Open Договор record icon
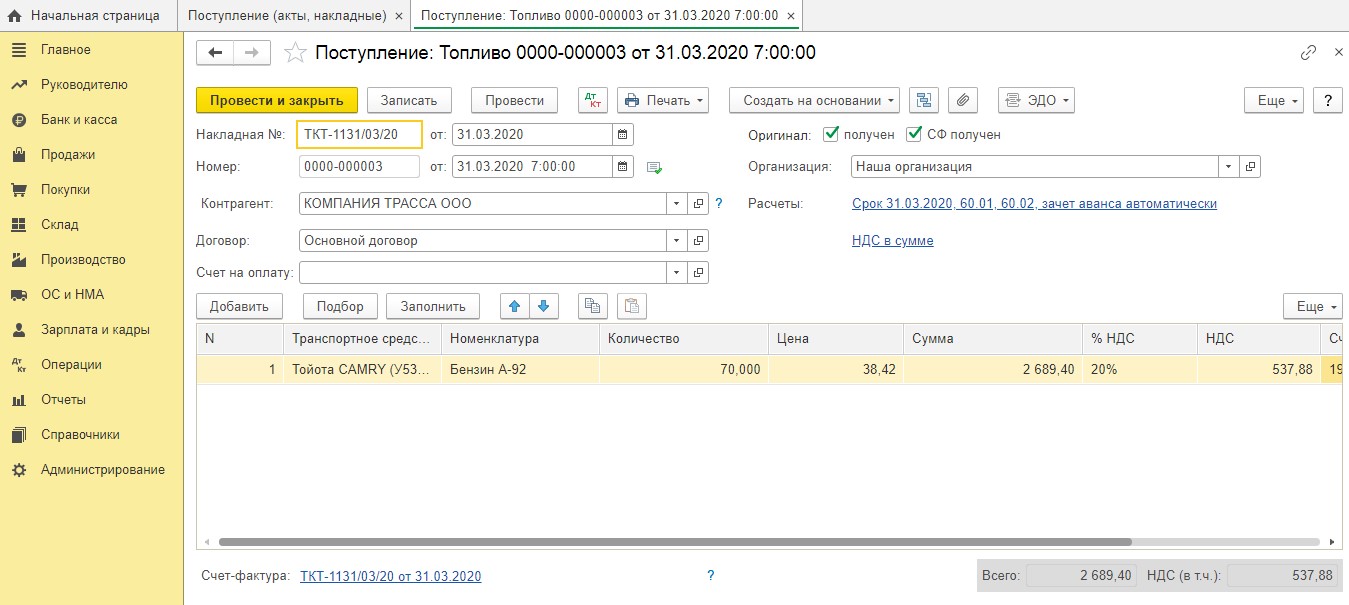This screenshot has width=1349, height=605. [698, 241]
